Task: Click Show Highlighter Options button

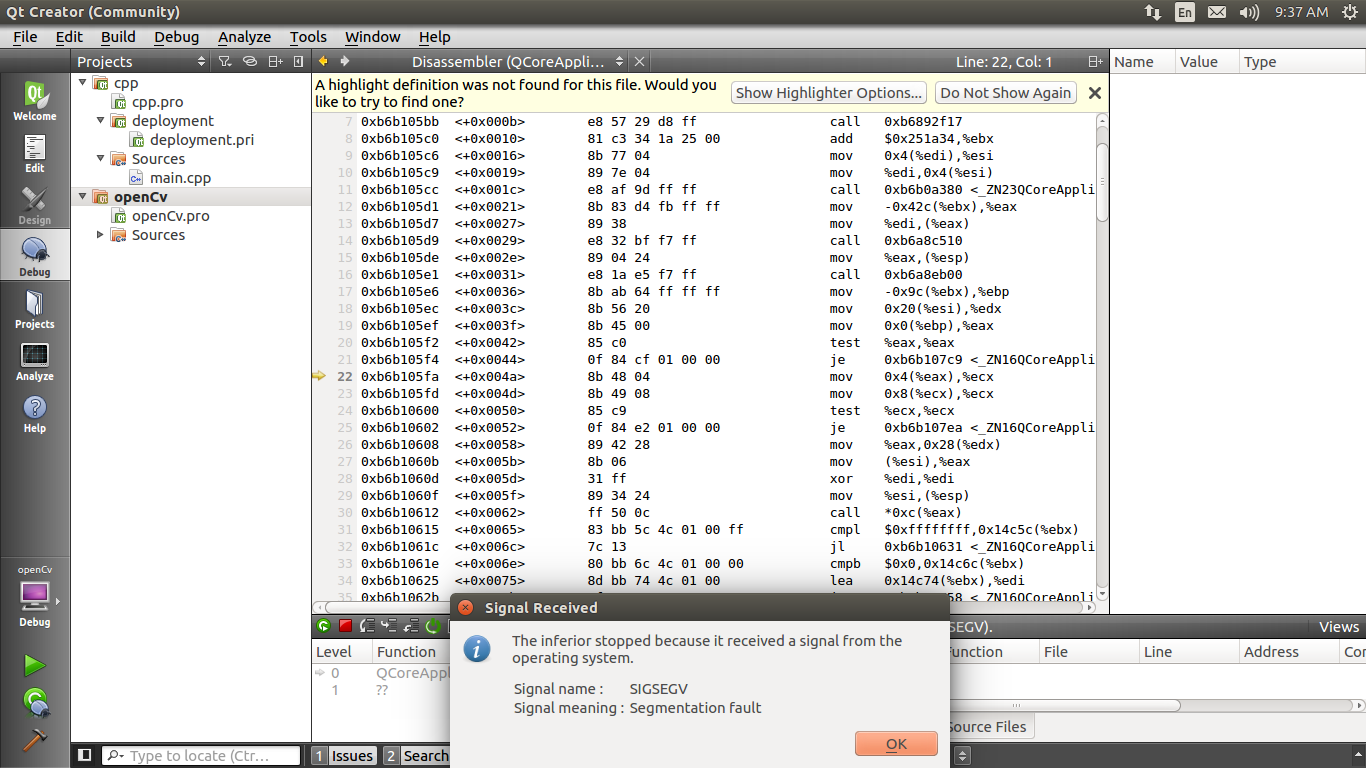Action: coord(829,93)
